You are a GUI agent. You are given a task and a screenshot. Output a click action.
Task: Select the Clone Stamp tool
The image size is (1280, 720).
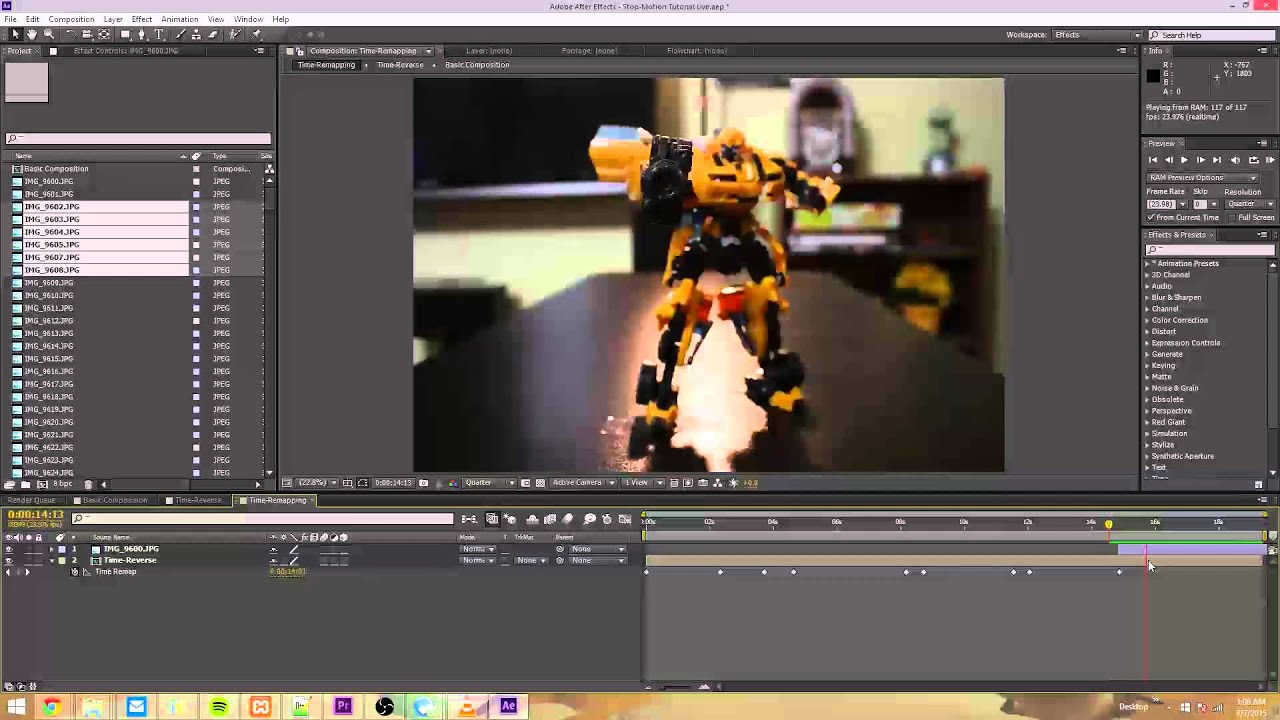[x=195, y=34]
